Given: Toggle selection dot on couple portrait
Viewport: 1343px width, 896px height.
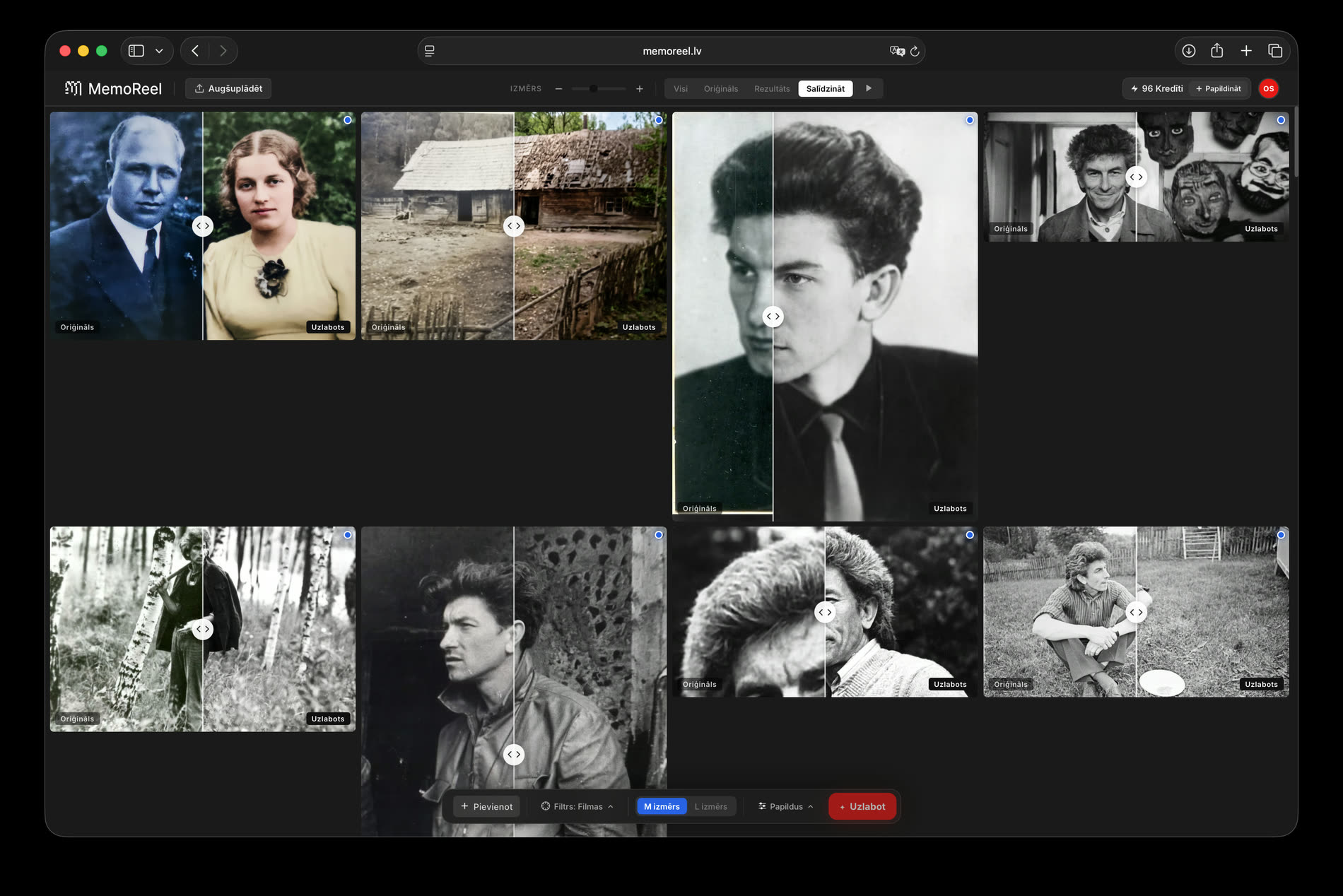Looking at the screenshot, I should (347, 120).
